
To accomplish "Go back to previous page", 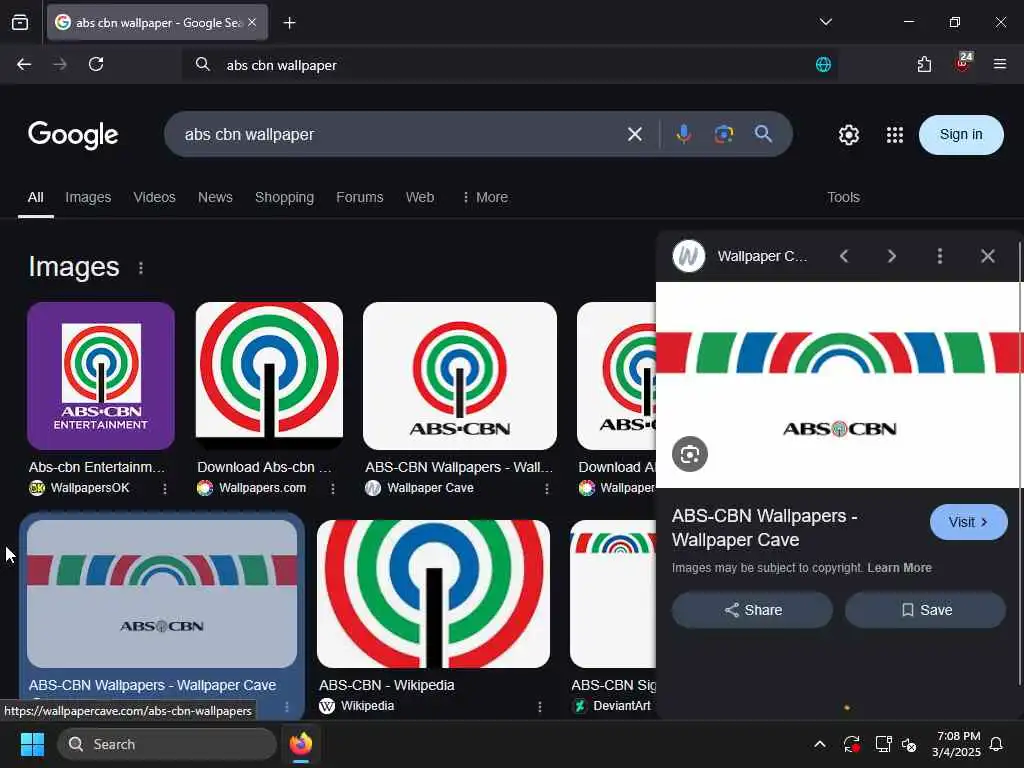I will [x=24, y=64].
